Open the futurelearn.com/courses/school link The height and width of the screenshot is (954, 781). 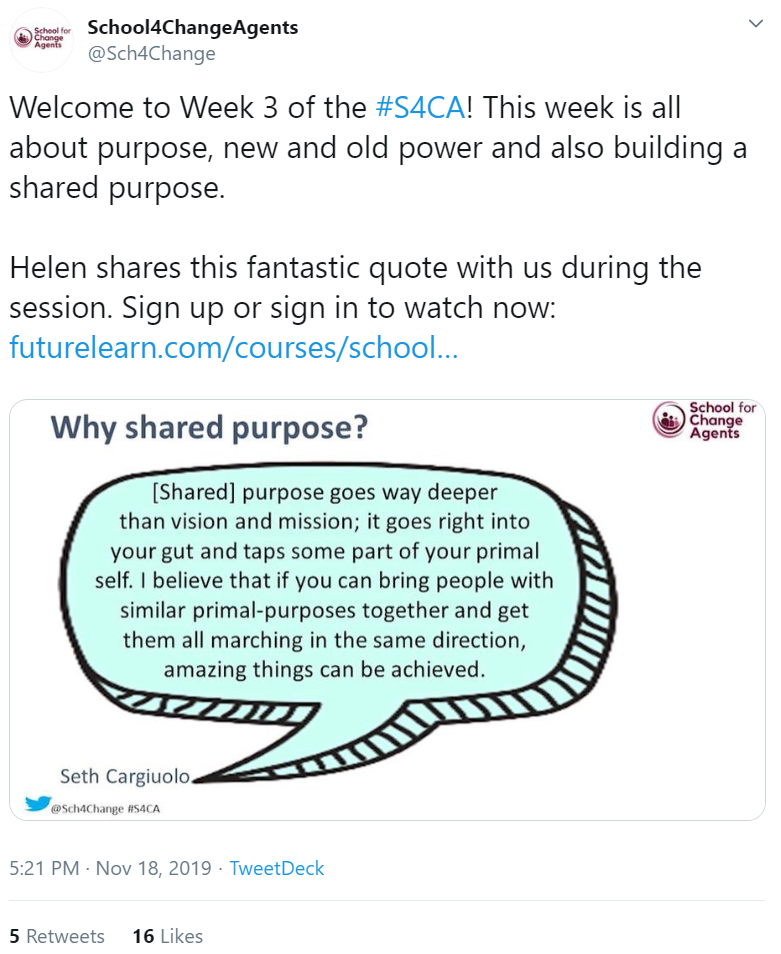tap(234, 347)
